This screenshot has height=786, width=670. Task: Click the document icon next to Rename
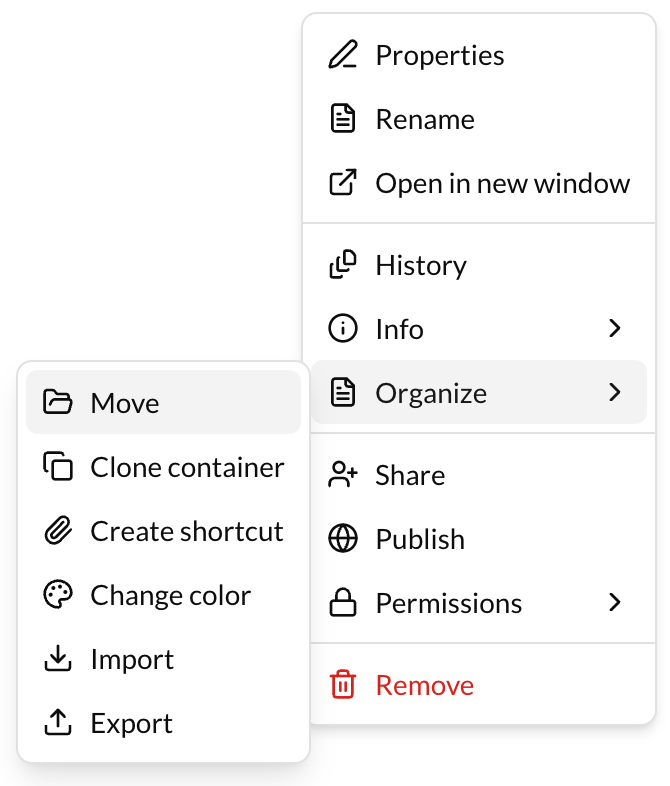point(343,119)
